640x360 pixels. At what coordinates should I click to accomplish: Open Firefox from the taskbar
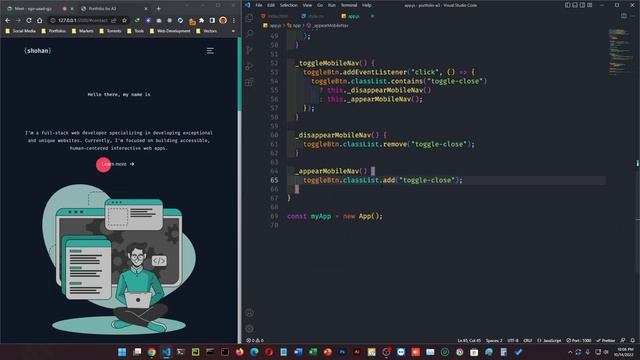(240, 352)
